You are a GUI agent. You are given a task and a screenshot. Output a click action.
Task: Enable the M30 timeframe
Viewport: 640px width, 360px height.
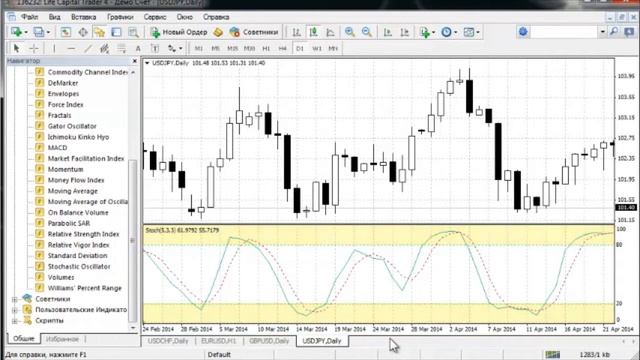pyautogui.click(x=249, y=49)
